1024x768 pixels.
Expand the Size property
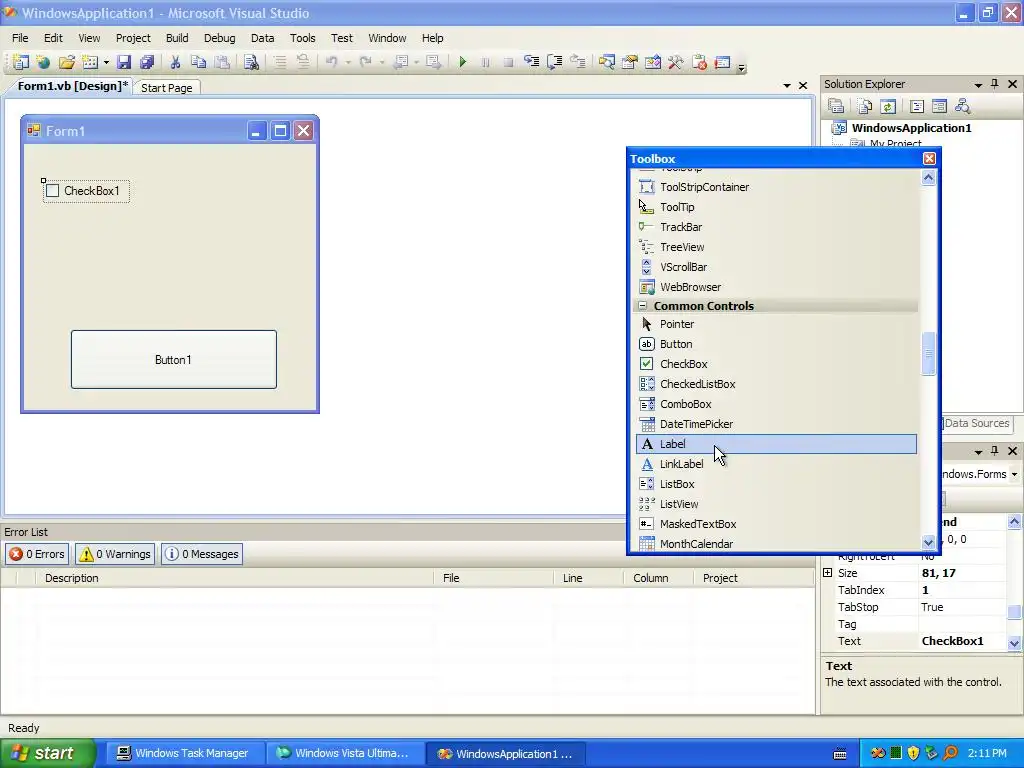click(827, 573)
